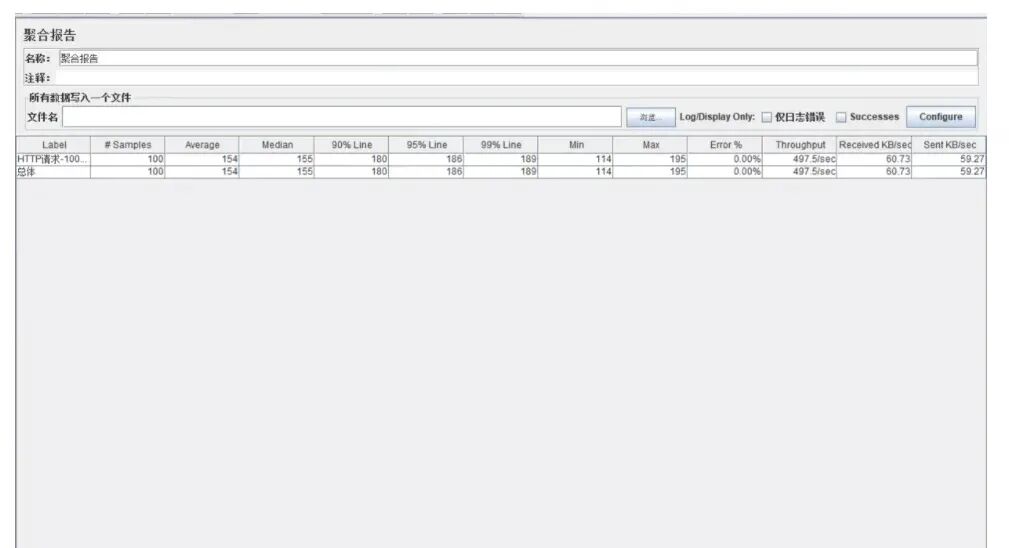Click the 95% Line column header
Viewport: 1009px width, 548px height.
(x=426, y=145)
